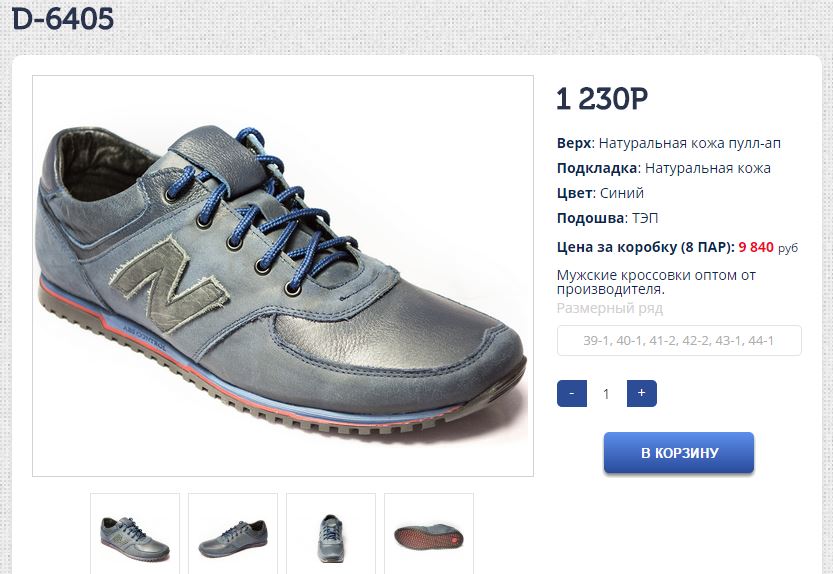Show the second angled shoe thumbnail
Screen dimensions: 833x574
[233, 534]
